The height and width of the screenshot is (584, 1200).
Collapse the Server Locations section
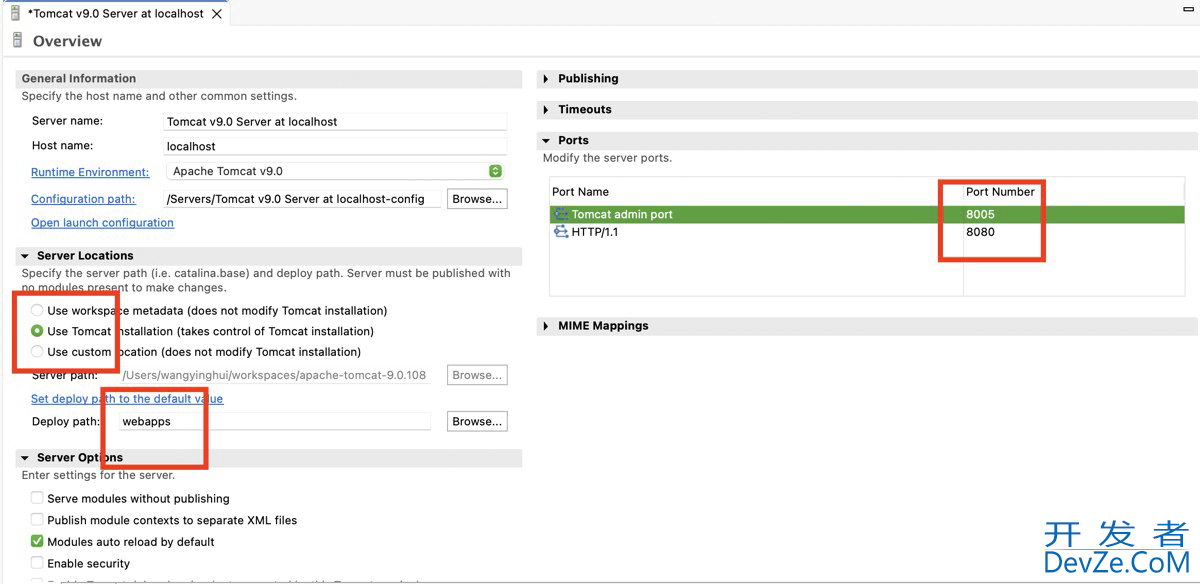pos(25,256)
